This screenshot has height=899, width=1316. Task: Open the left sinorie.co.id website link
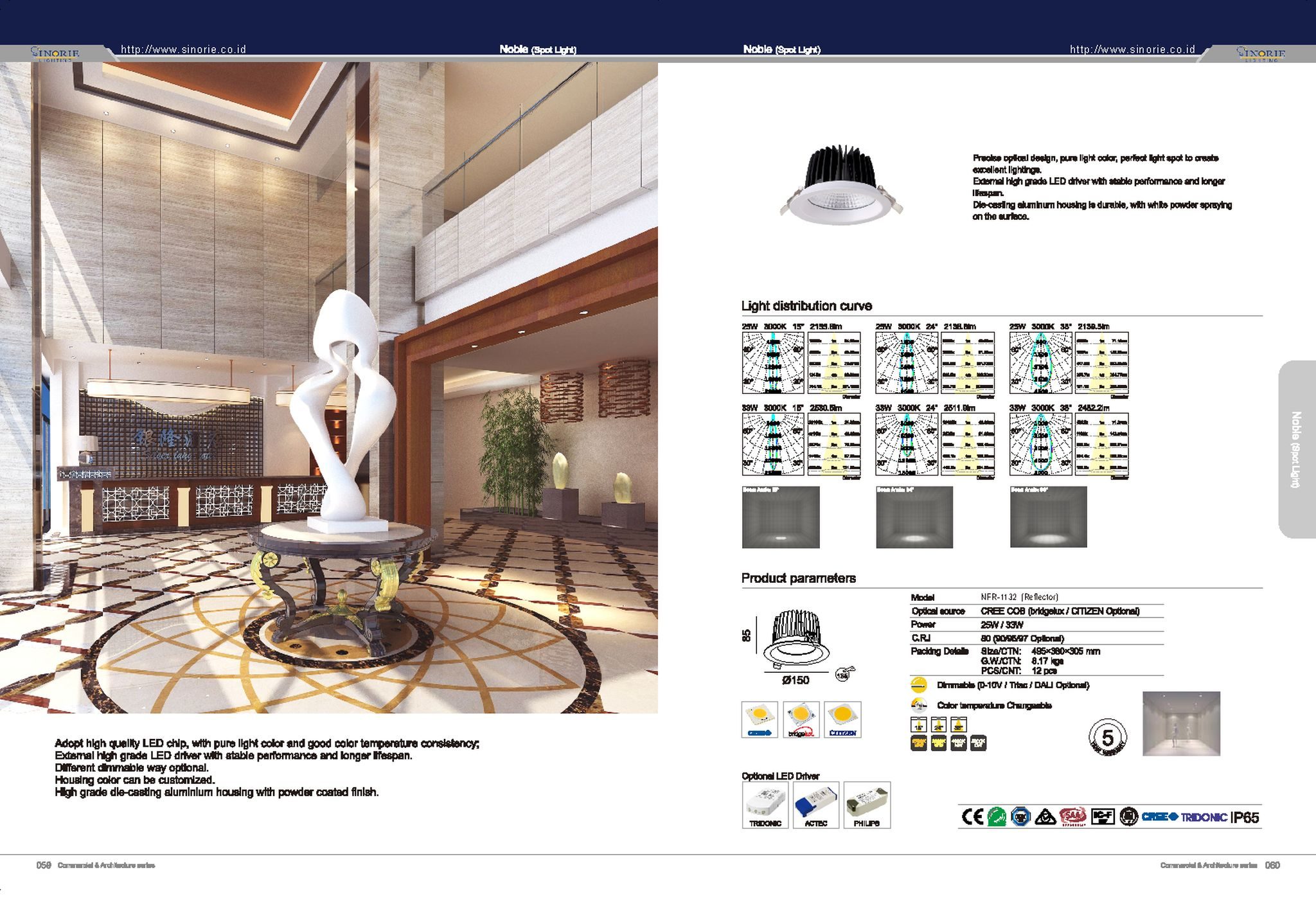pos(183,49)
